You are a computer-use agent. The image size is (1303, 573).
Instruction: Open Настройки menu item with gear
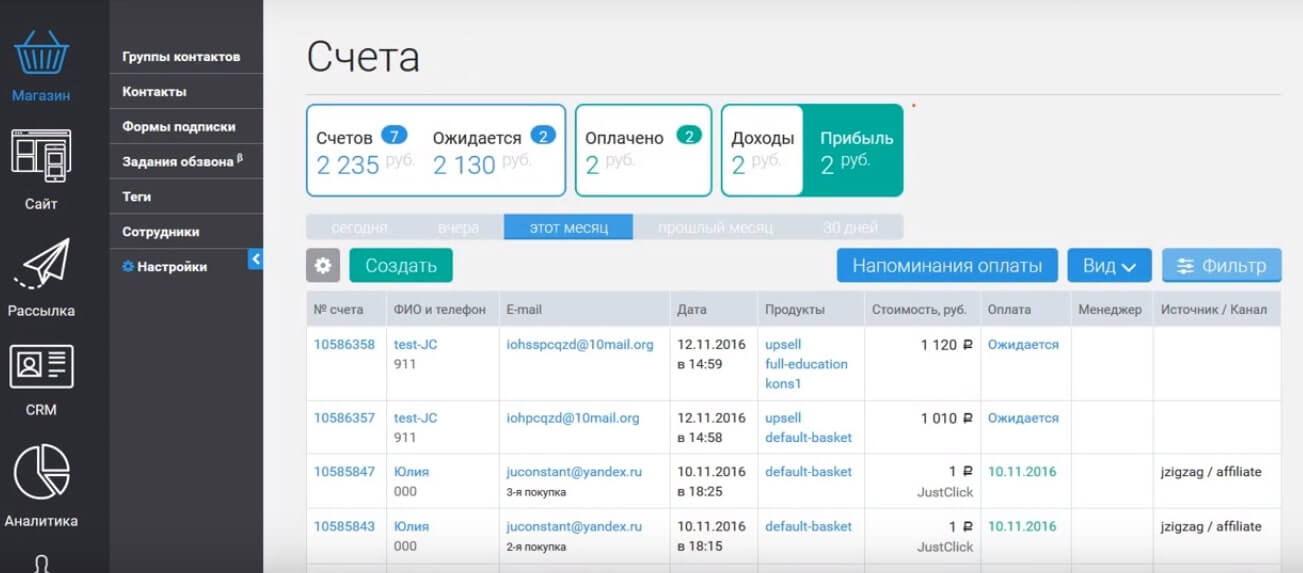(165, 266)
